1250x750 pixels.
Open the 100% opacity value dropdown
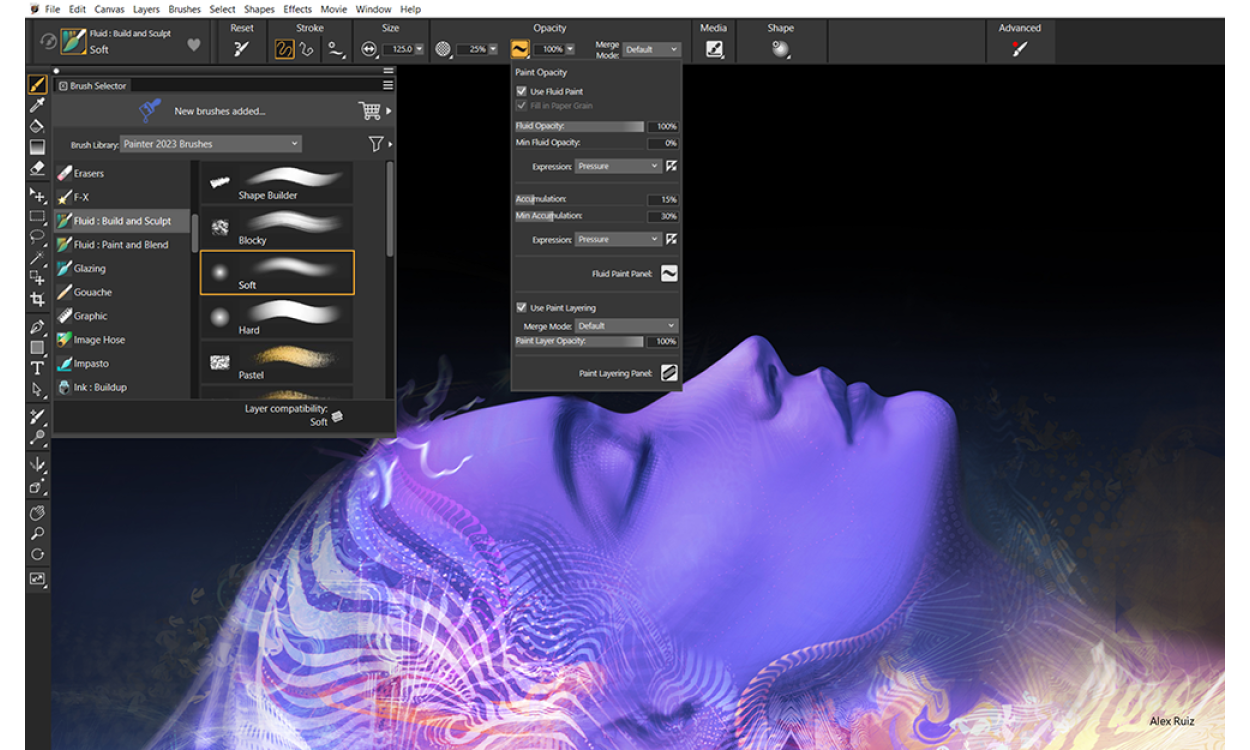570,48
